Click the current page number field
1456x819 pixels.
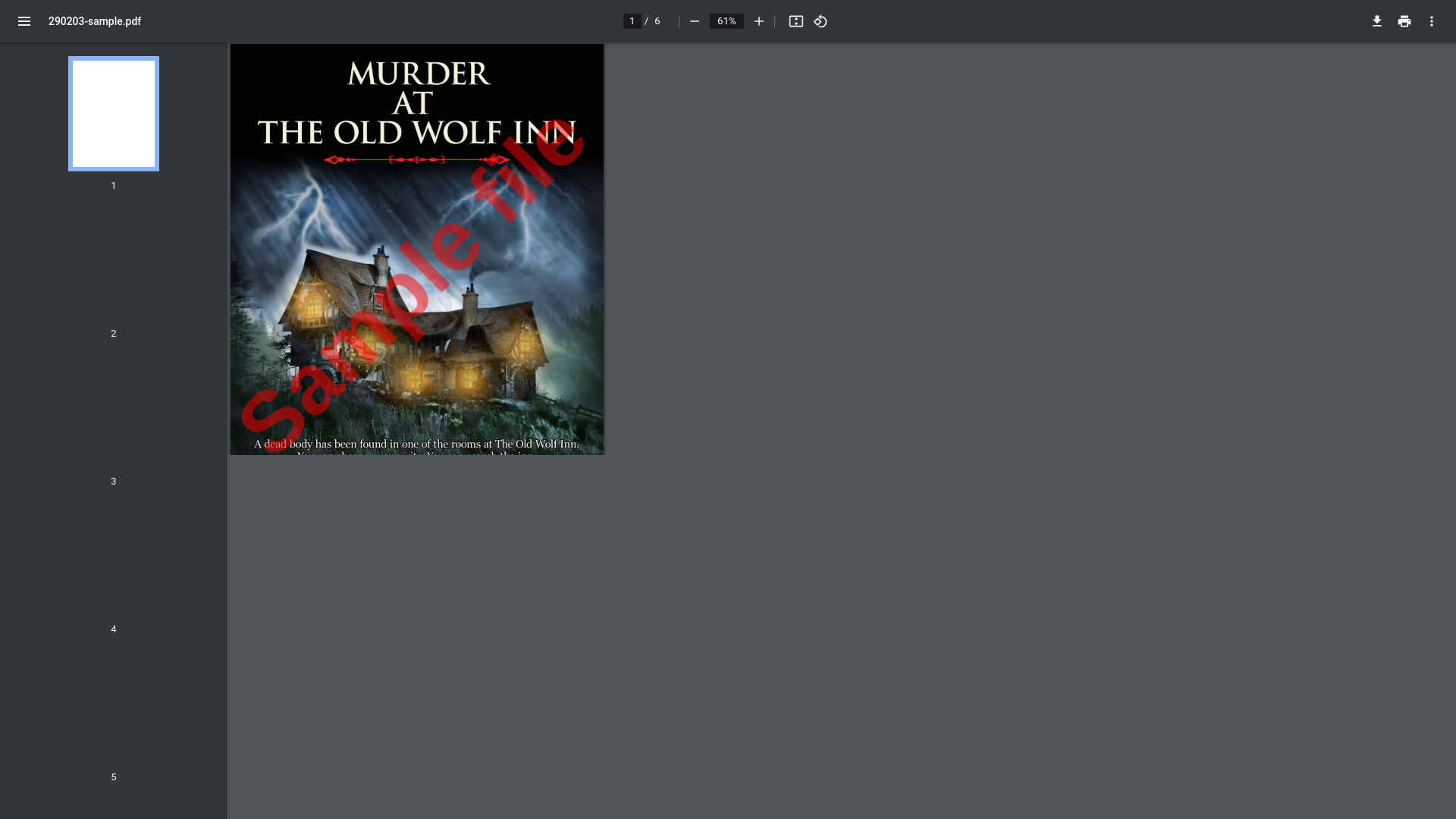pos(632,21)
